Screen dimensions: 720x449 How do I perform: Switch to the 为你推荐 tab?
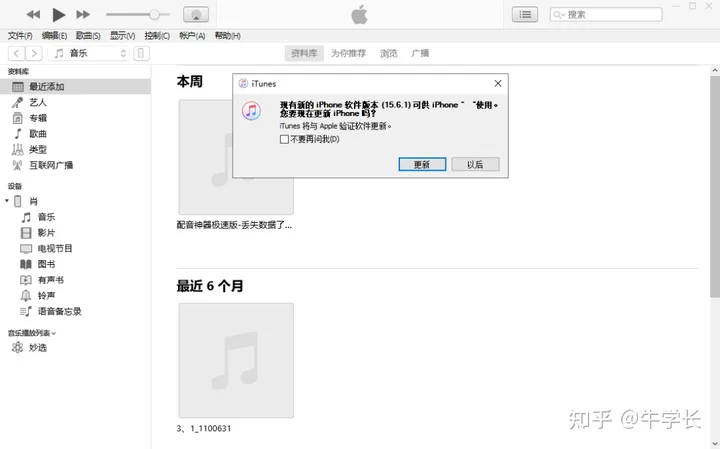click(349, 54)
